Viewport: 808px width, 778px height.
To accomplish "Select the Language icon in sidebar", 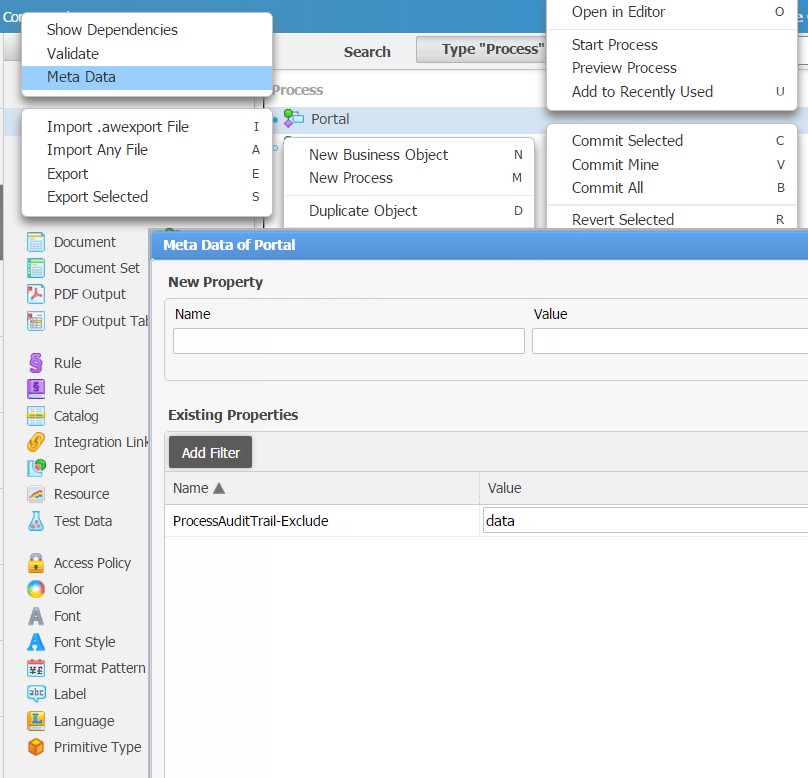I will pos(36,721).
